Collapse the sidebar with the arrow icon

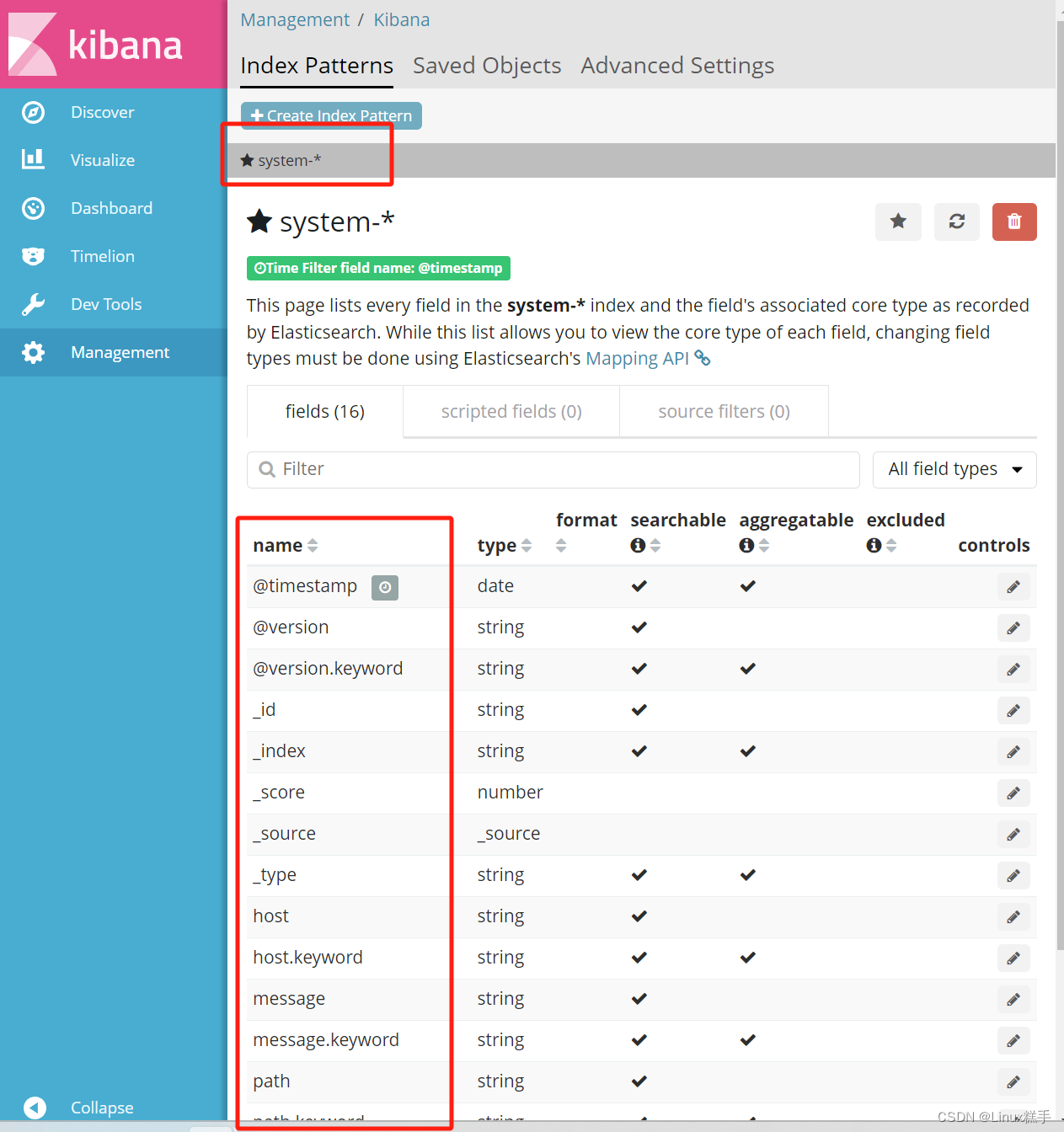tap(35, 1108)
